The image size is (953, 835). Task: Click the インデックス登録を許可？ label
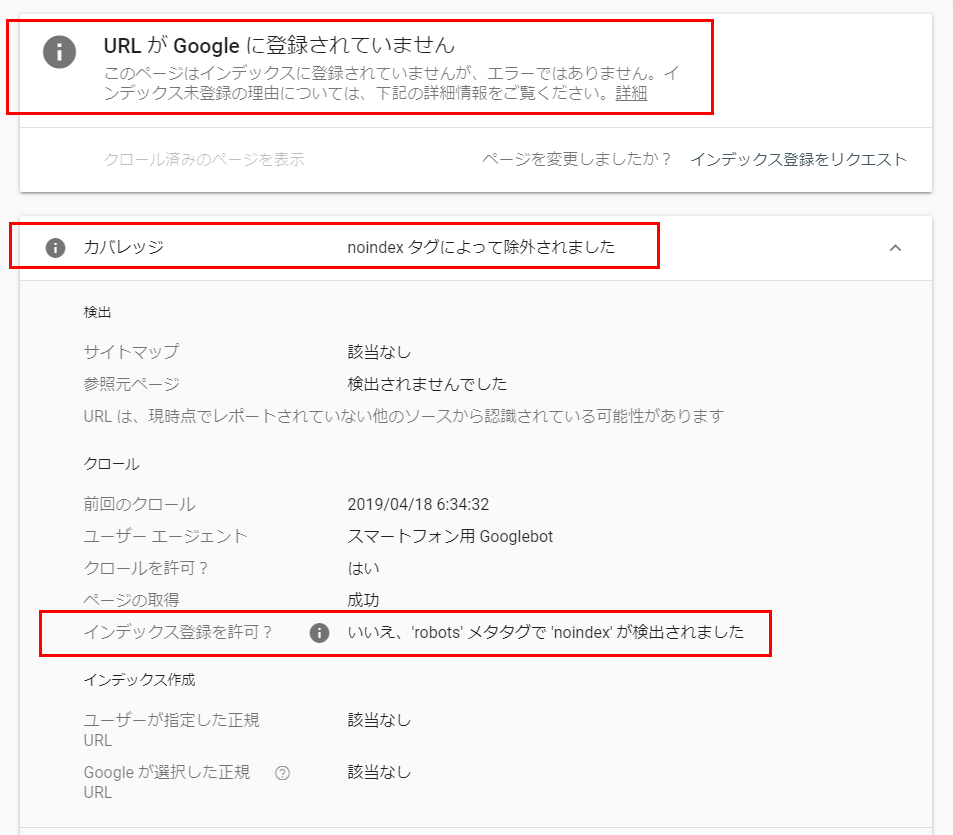(x=177, y=632)
